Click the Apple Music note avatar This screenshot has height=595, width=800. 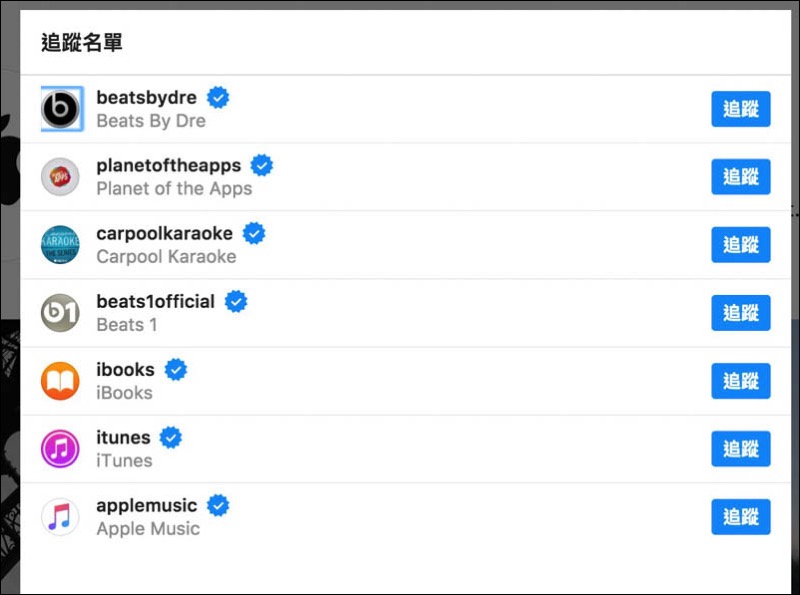[x=60, y=517]
